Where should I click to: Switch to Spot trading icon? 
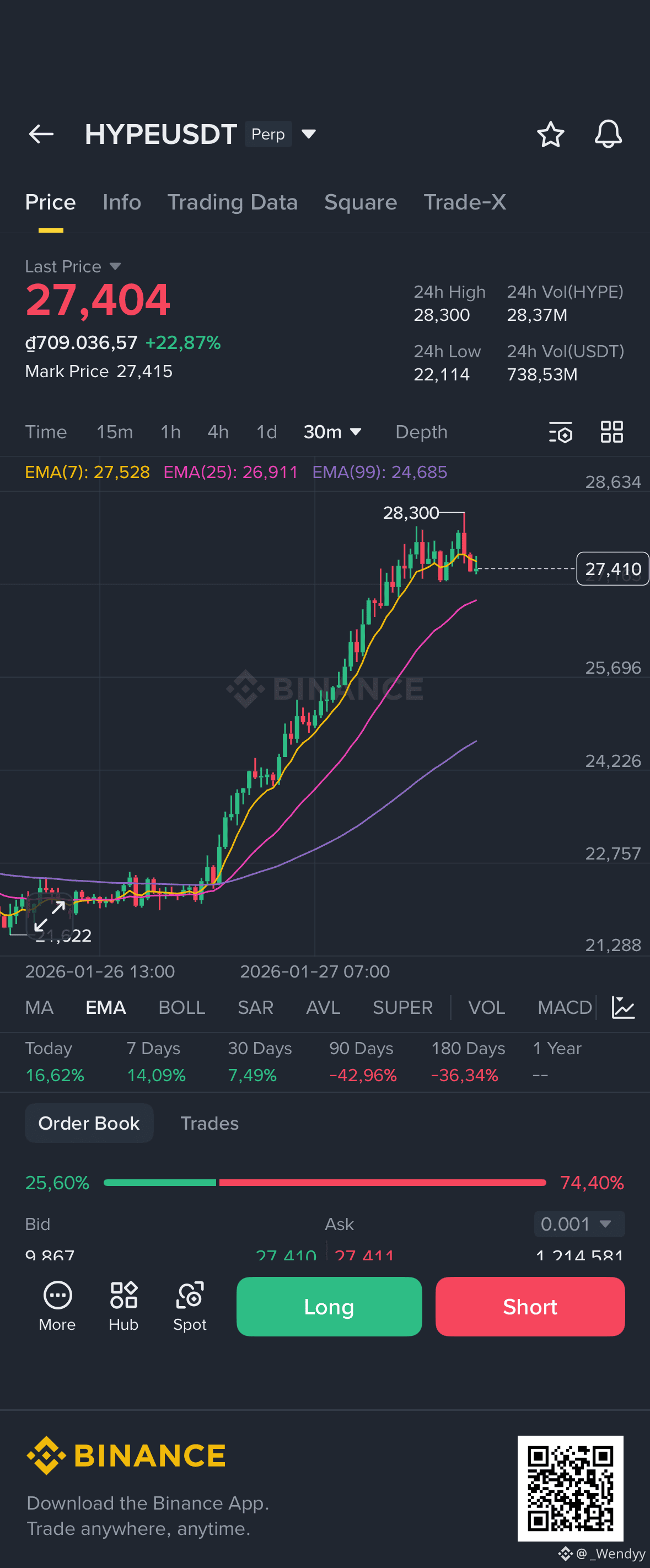pyautogui.click(x=190, y=1306)
